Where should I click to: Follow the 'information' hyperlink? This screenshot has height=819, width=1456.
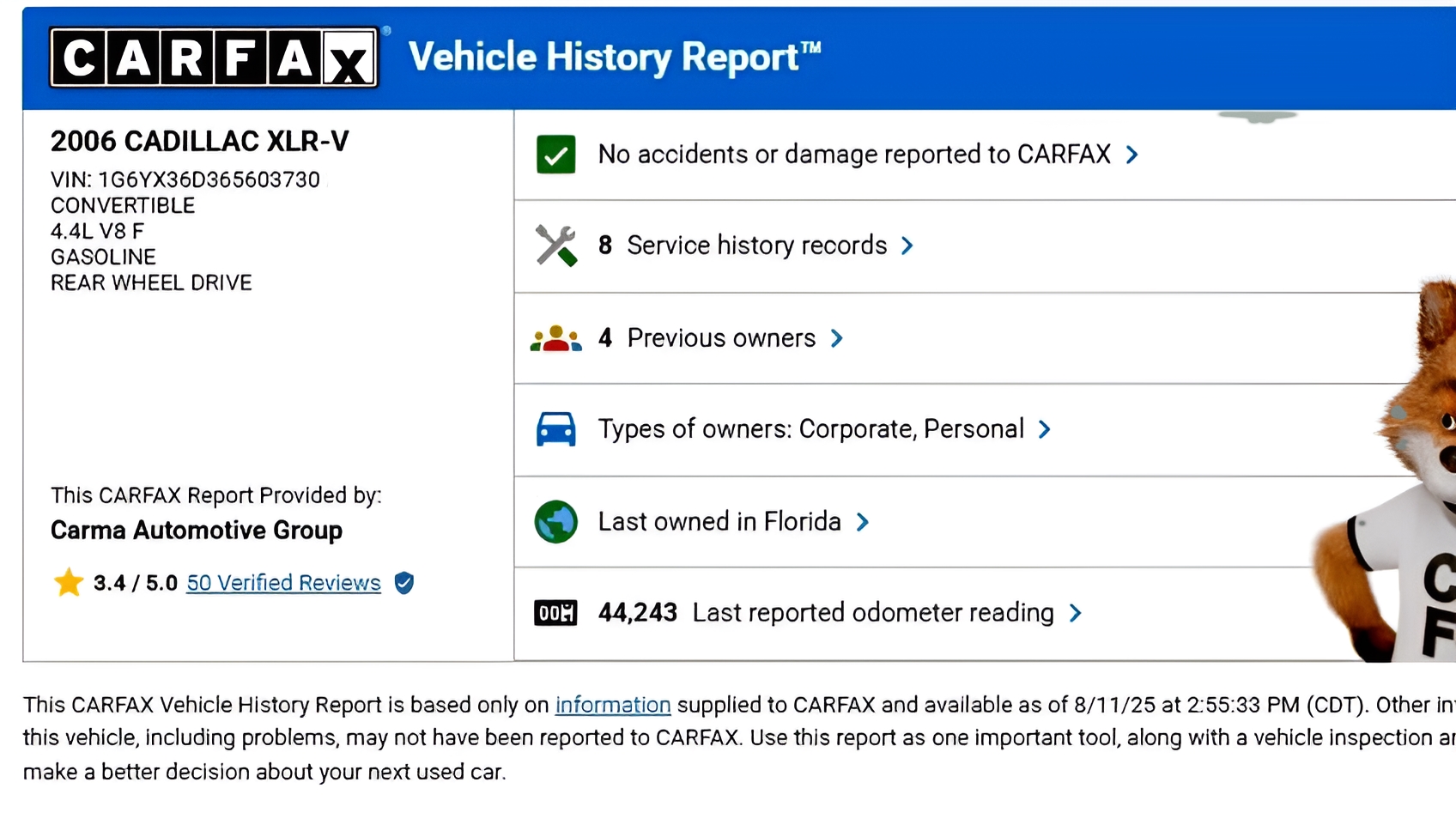[x=612, y=705]
